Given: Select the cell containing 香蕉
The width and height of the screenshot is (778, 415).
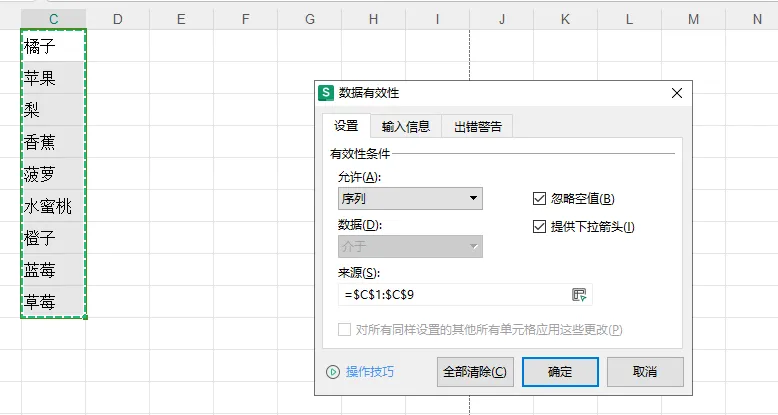Looking at the screenshot, I should (x=54, y=142).
